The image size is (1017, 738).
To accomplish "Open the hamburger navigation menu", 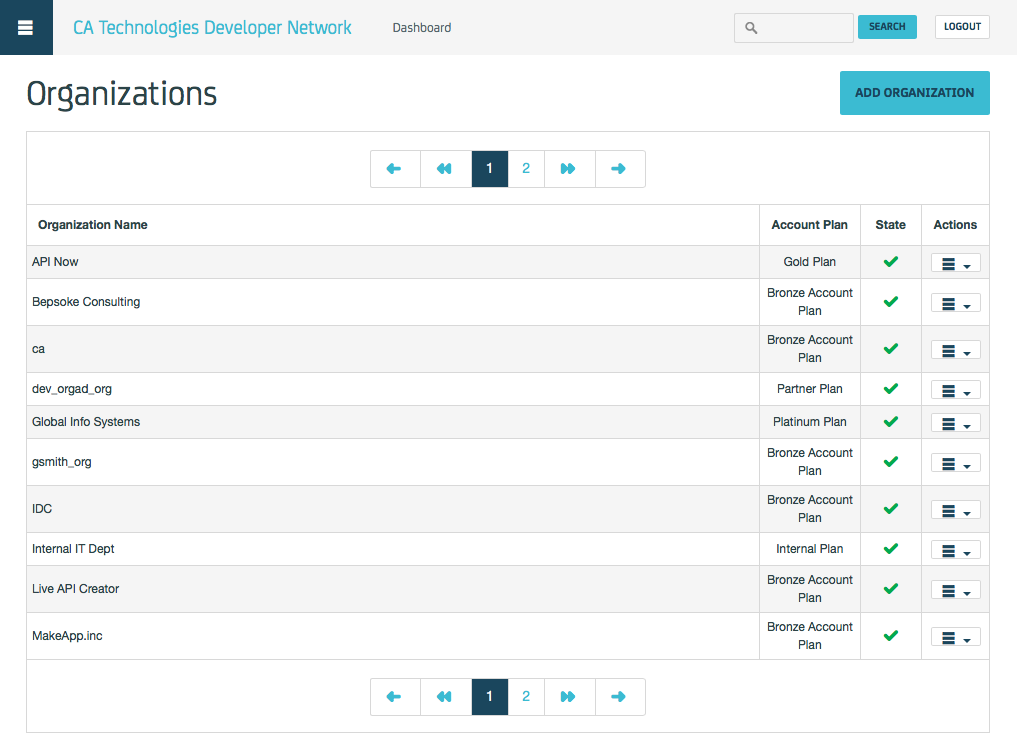I will [x=26, y=27].
